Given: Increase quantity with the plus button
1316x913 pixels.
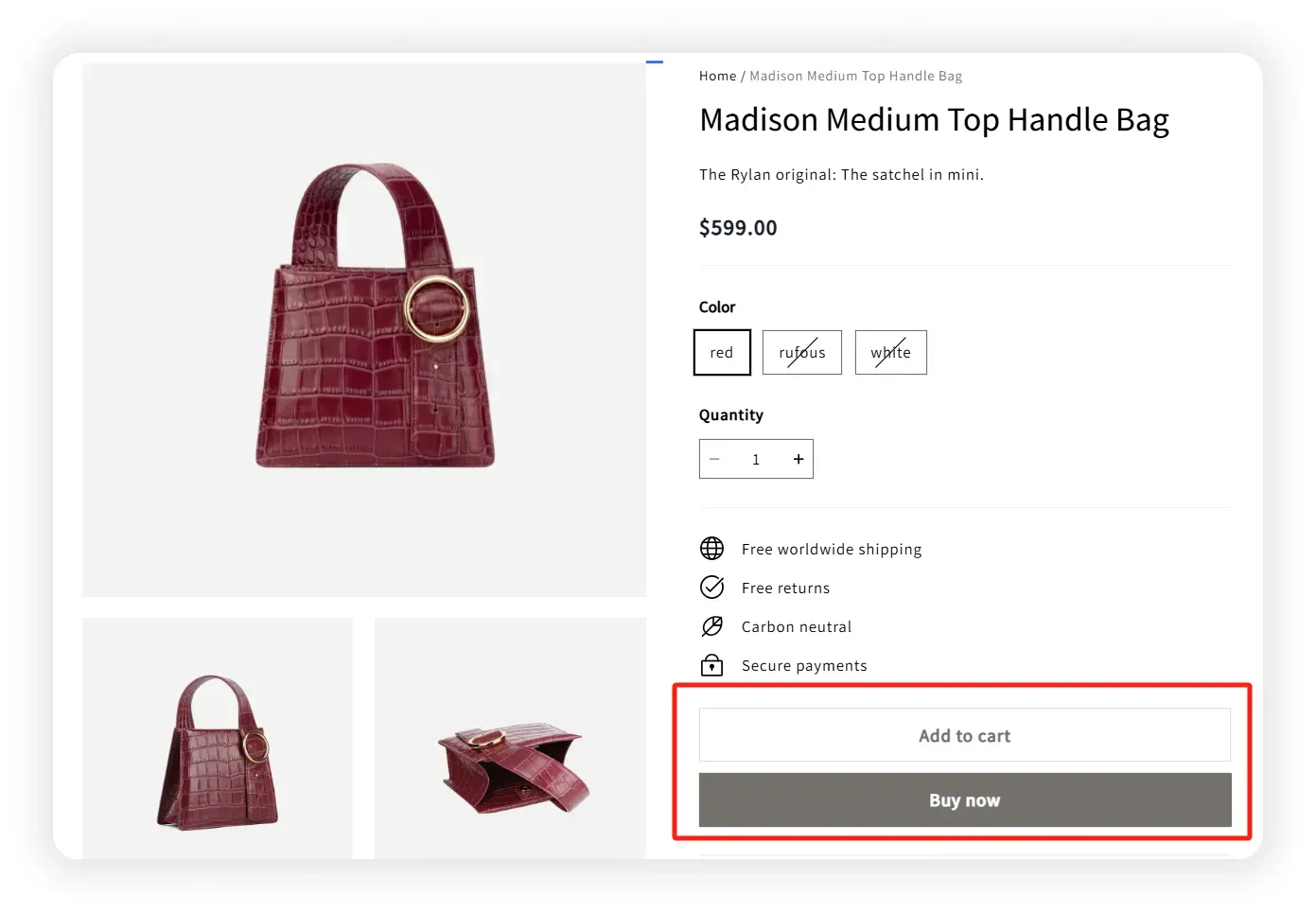Looking at the screenshot, I should [x=798, y=459].
